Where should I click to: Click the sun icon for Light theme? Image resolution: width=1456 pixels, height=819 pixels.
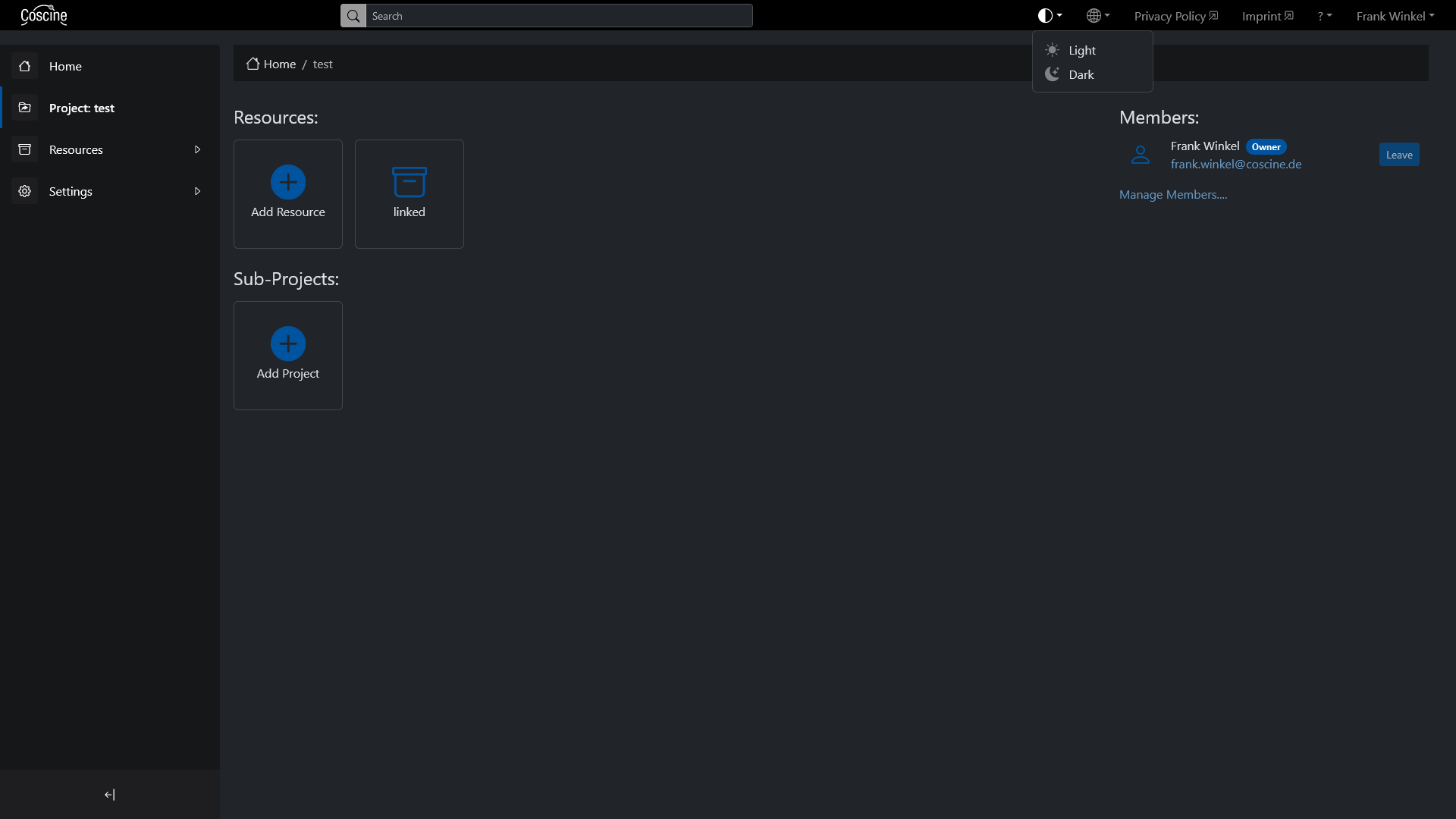pos(1052,50)
